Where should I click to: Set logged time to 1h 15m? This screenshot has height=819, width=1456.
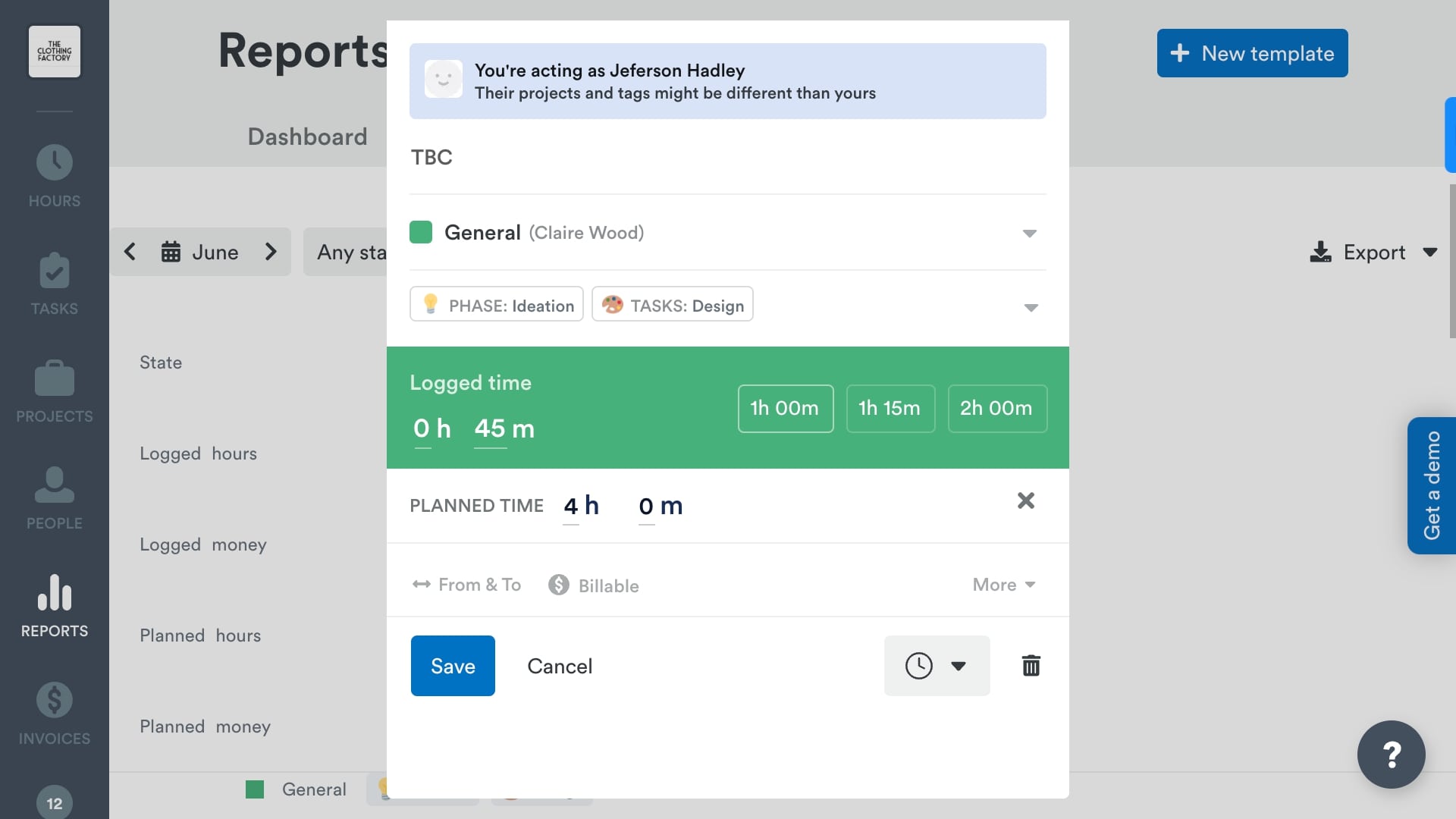[x=890, y=408]
